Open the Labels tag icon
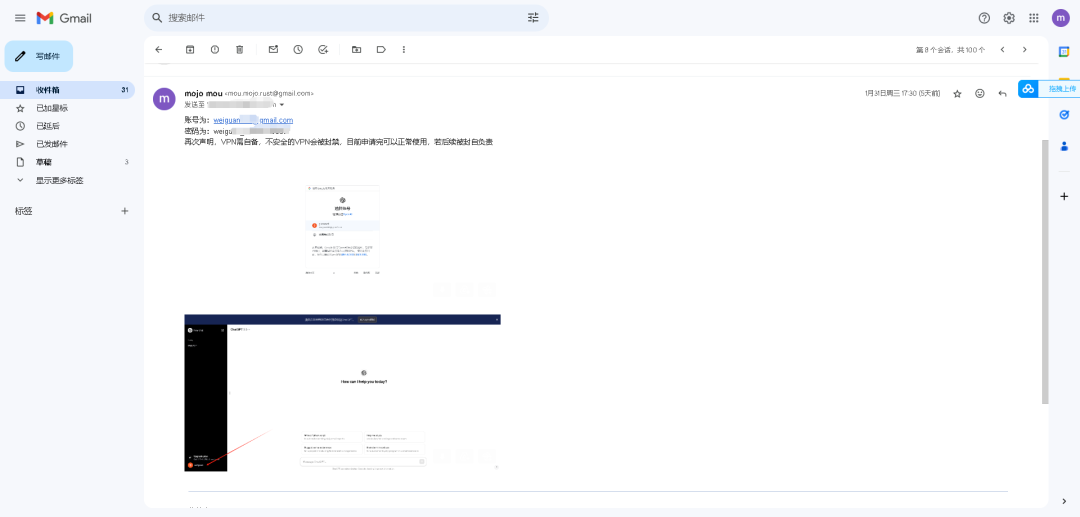Viewport: 1080px width, 517px height. (381, 50)
